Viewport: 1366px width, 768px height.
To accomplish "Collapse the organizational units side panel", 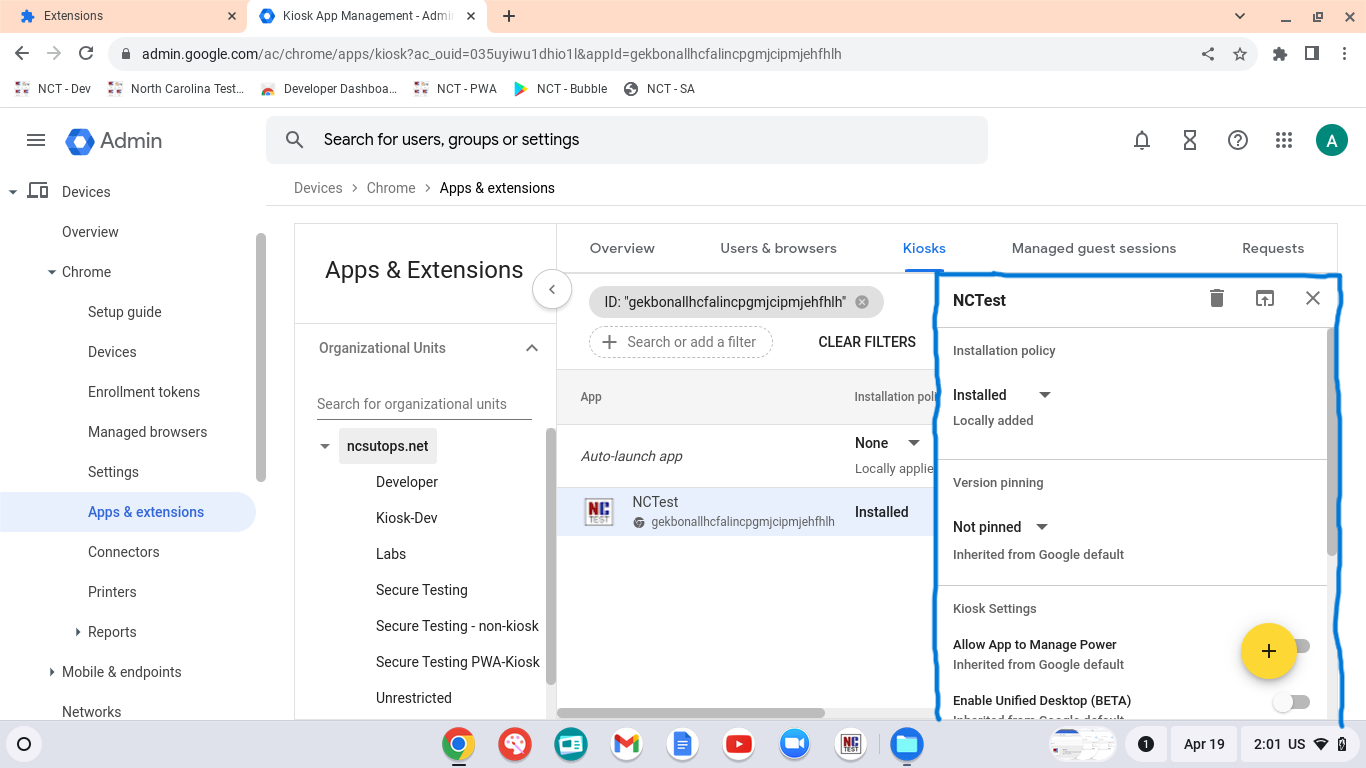I will coord(551,290).
